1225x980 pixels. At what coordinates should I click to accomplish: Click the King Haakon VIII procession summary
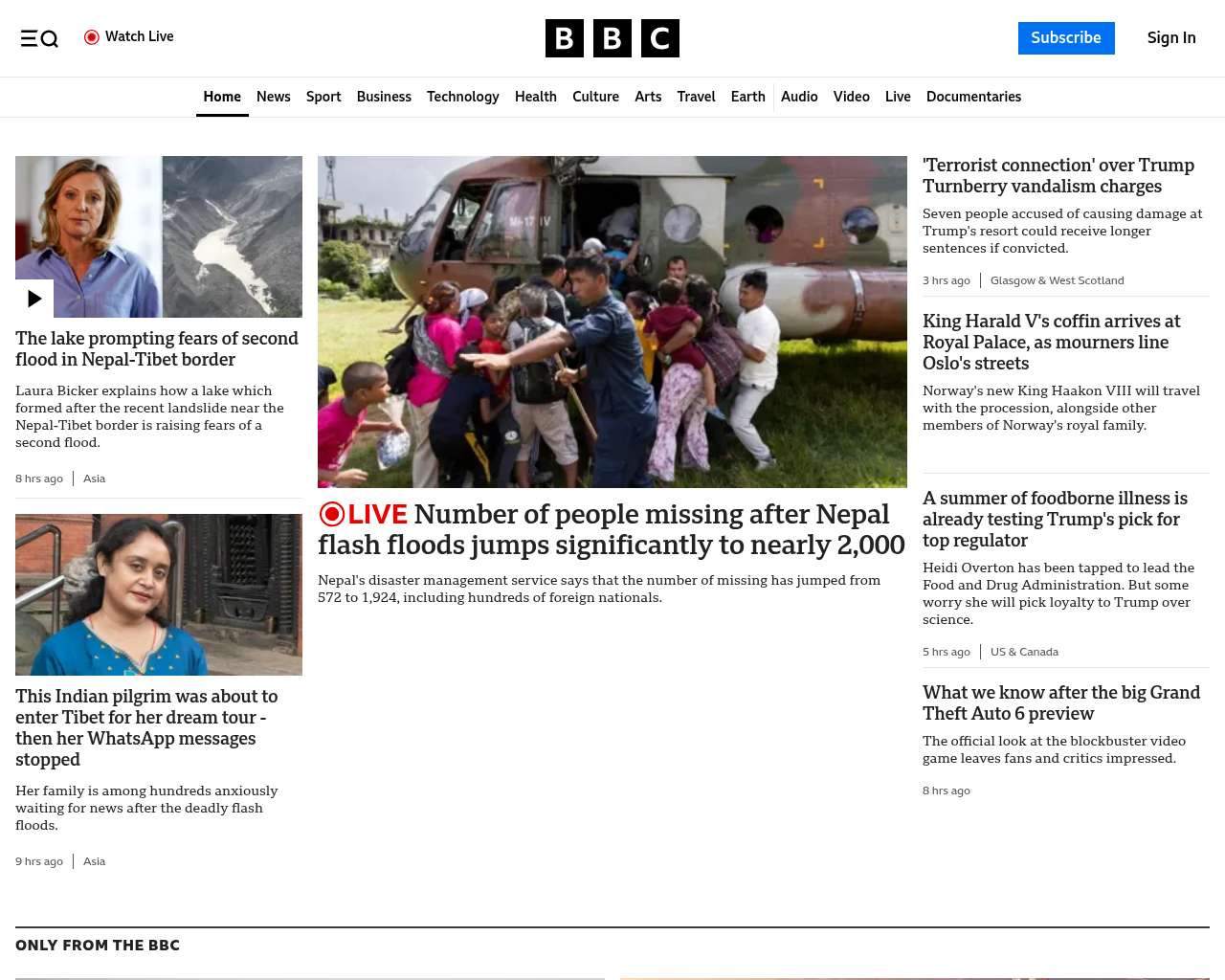click(x=1061, y=408)
